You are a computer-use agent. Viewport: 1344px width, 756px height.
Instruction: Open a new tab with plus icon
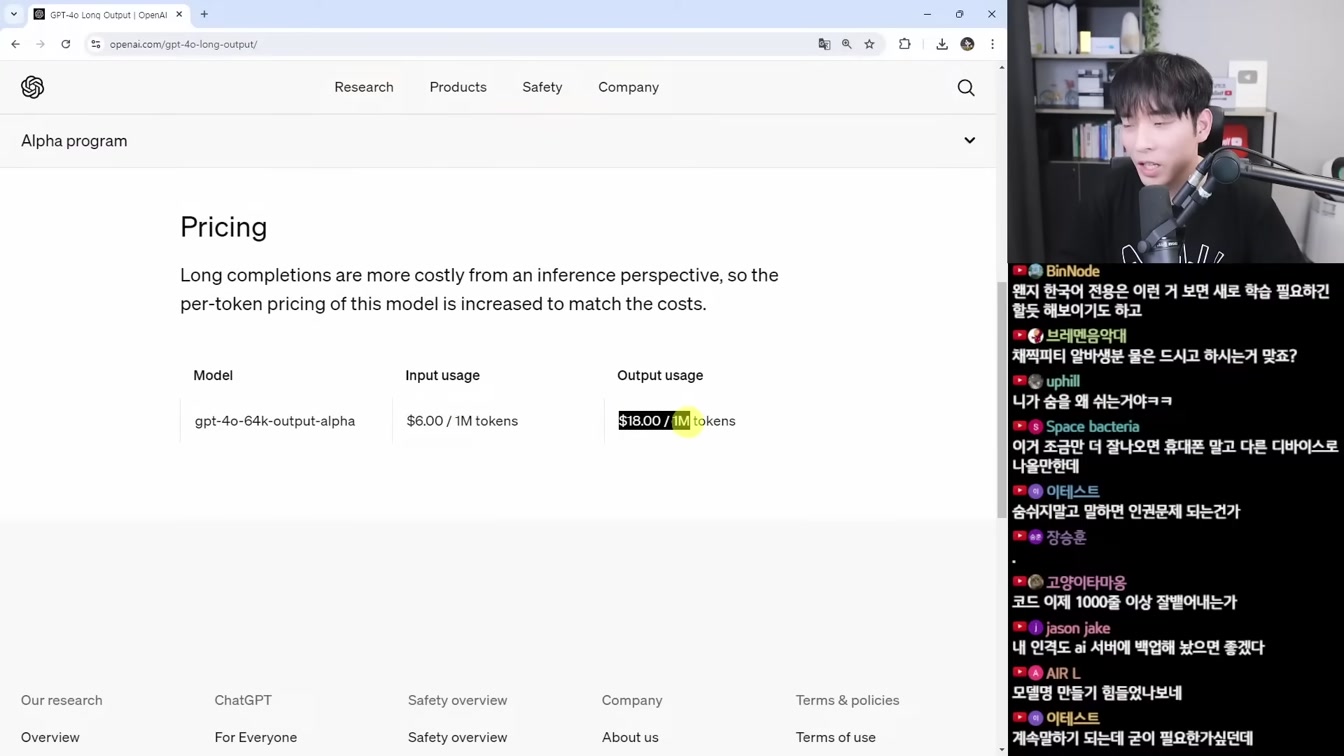204,14
